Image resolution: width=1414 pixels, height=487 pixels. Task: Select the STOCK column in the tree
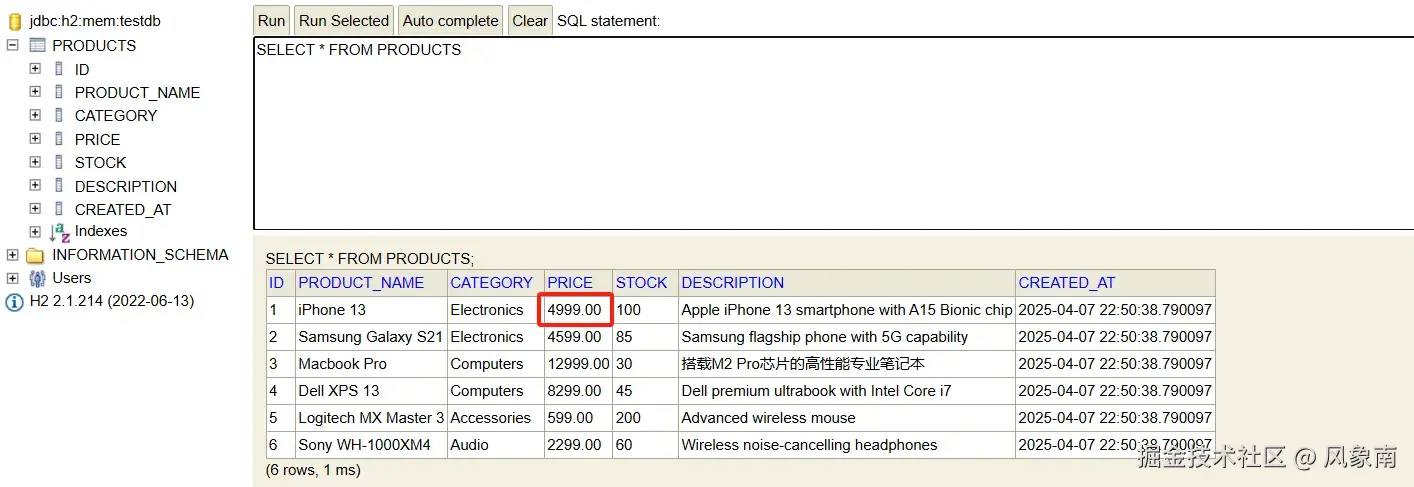(x=100, y=162)
